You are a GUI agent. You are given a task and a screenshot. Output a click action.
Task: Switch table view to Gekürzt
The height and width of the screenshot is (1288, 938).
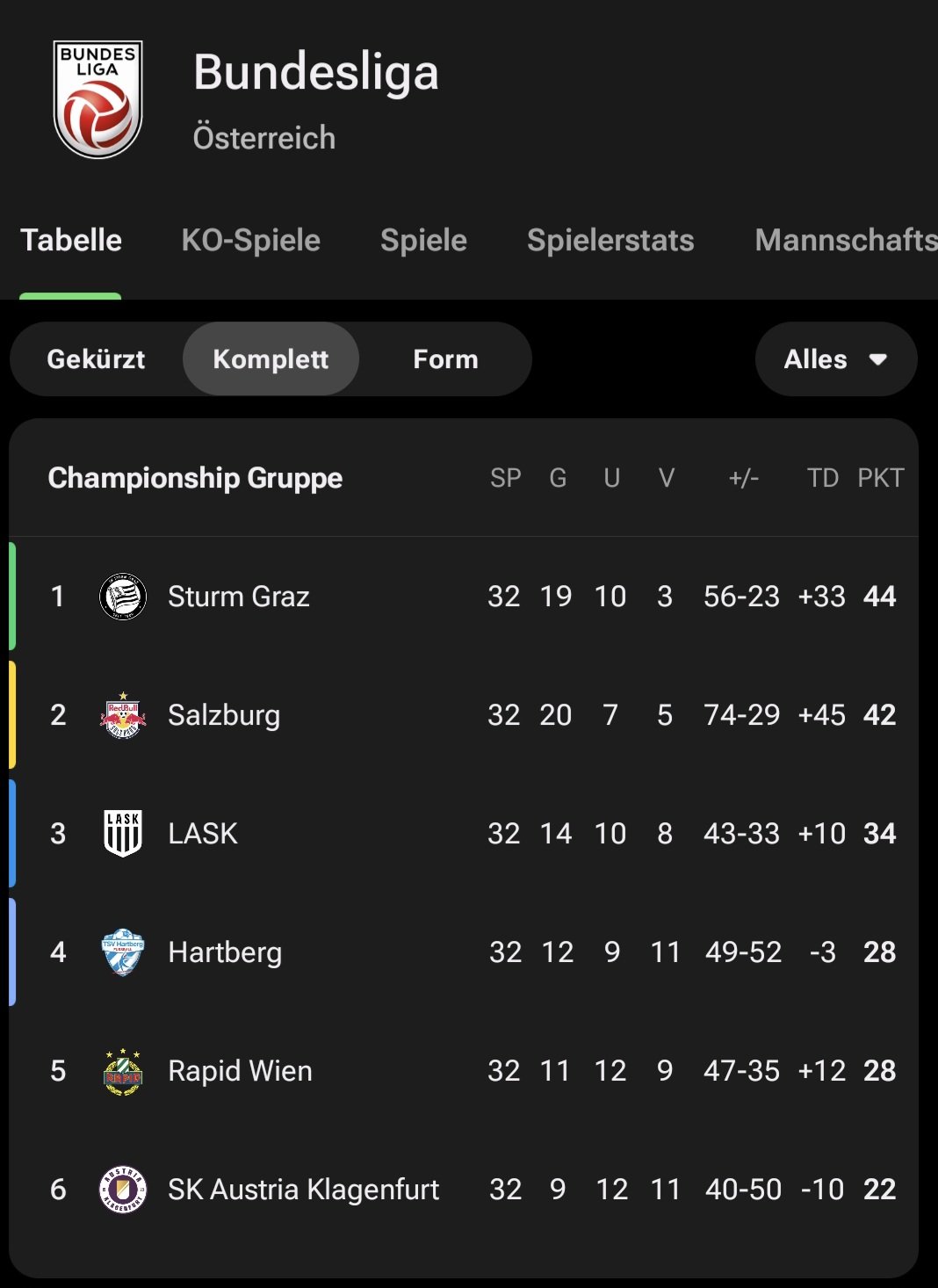point(96,359)
